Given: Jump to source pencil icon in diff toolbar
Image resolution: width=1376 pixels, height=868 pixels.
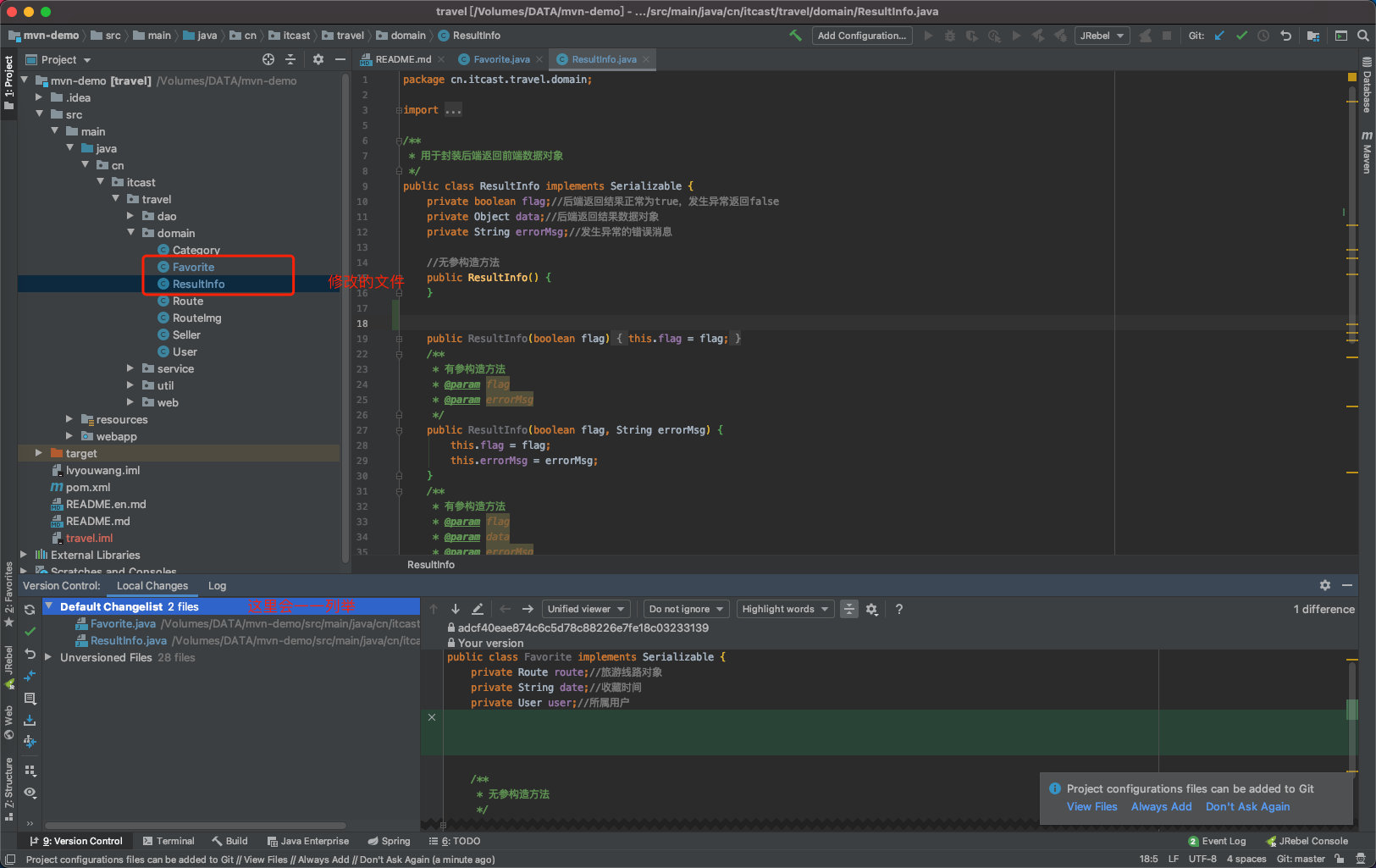Looking at the screenshot, I should tap(478, 609).
